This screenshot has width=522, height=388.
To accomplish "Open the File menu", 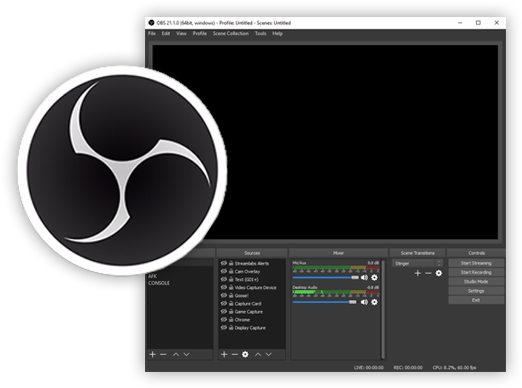I will pos(152,33).
